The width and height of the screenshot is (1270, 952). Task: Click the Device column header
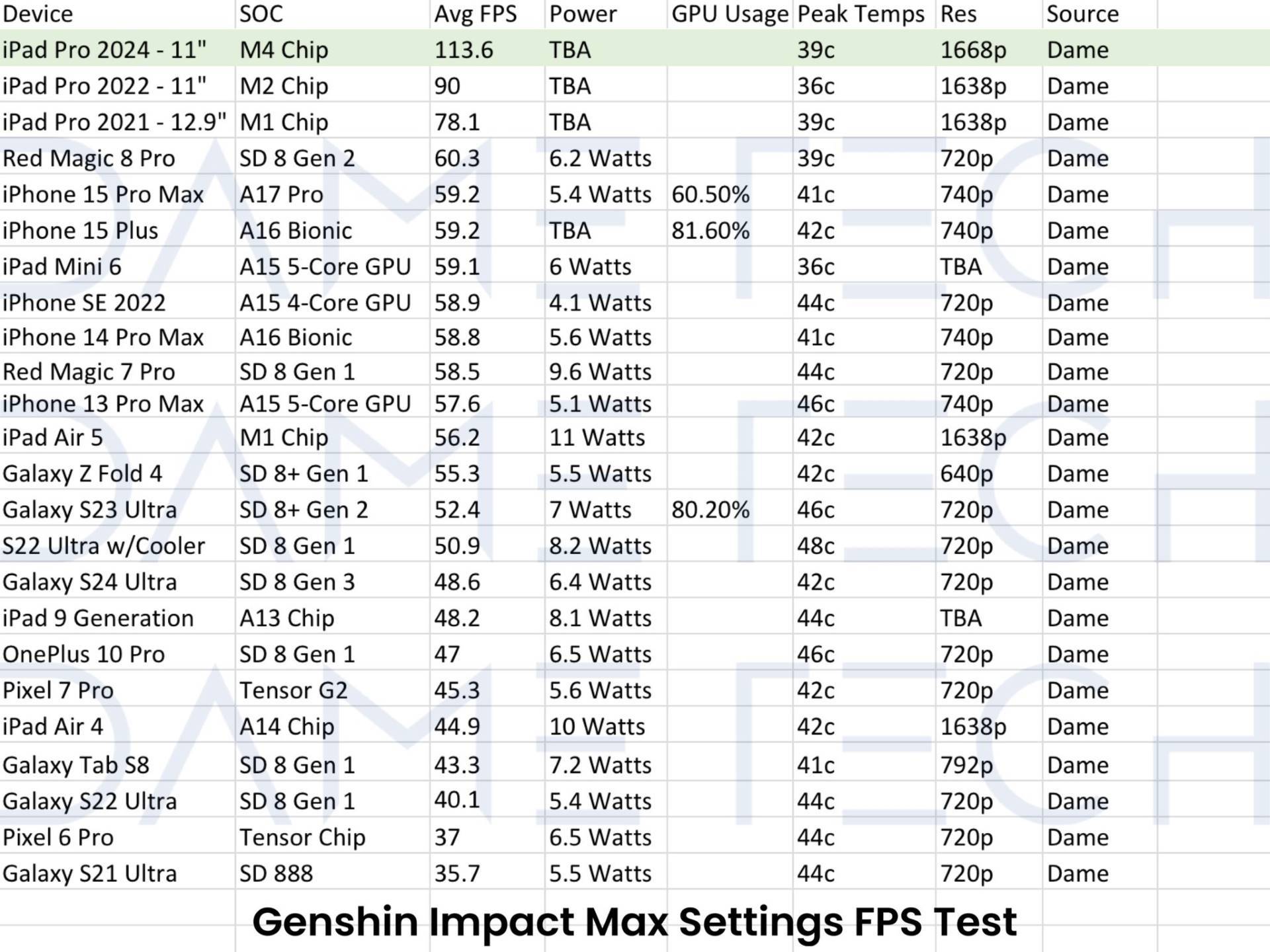(38, 14)
